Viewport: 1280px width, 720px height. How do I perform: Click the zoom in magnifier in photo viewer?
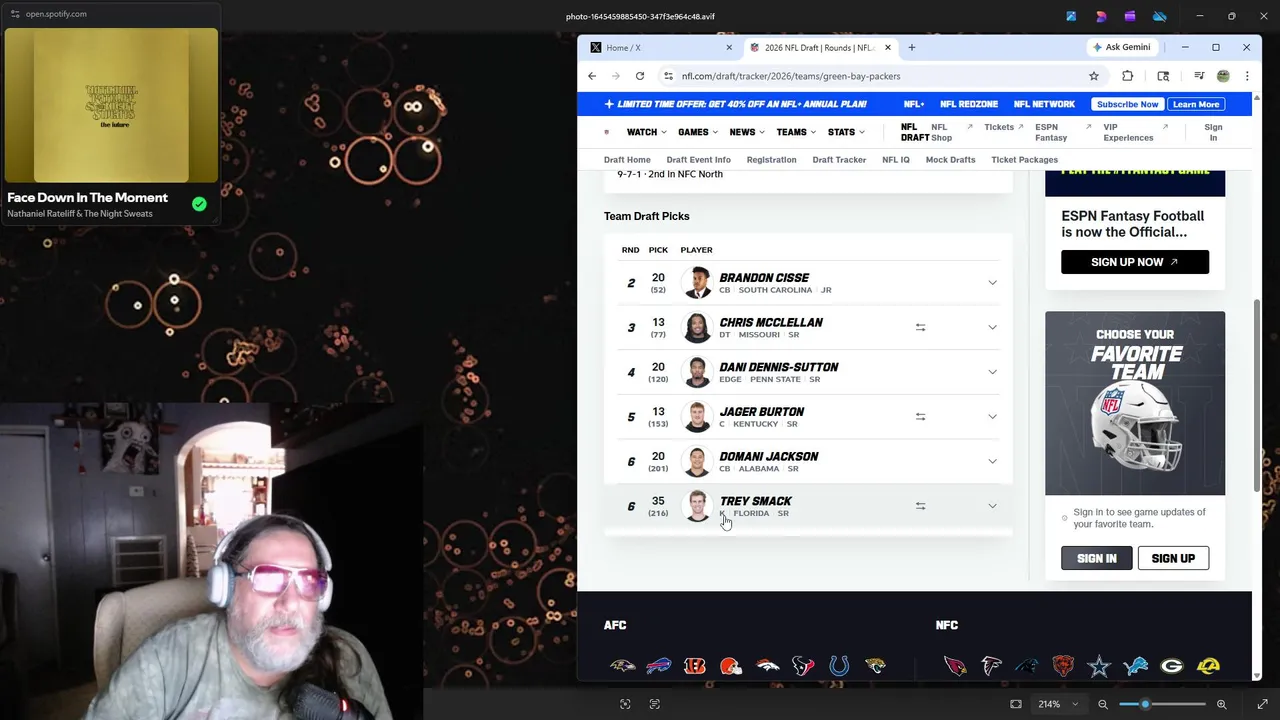tap(1221, 704)
